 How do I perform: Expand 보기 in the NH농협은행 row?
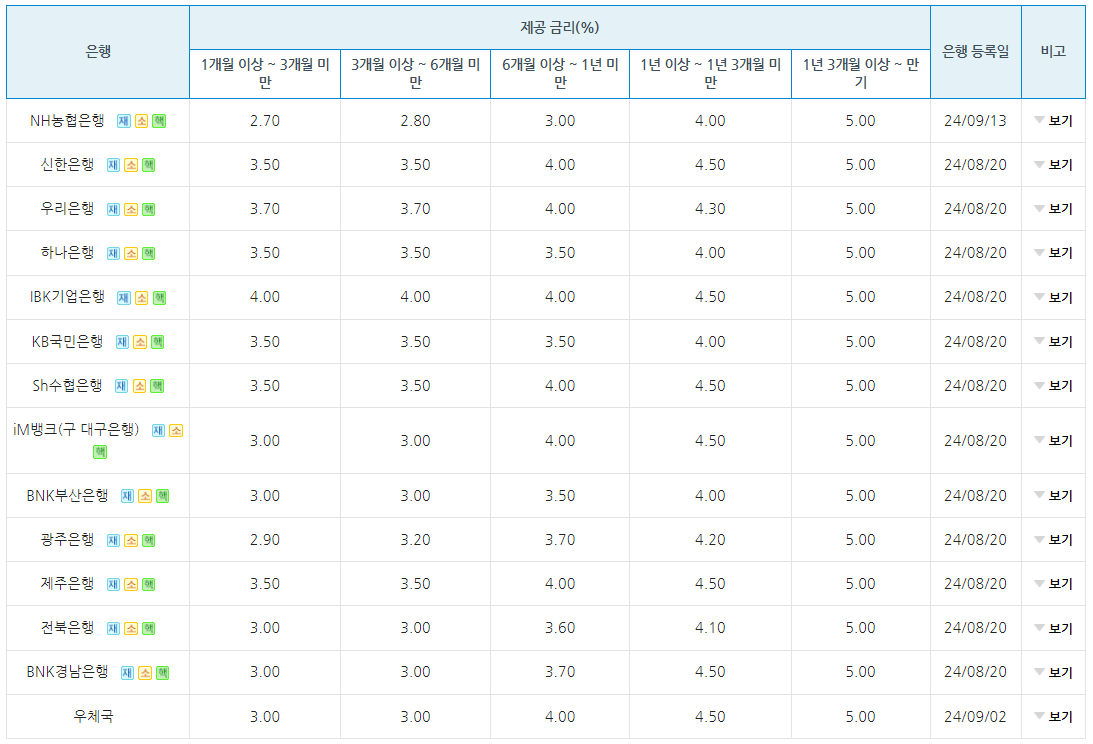pos(1053,121)
